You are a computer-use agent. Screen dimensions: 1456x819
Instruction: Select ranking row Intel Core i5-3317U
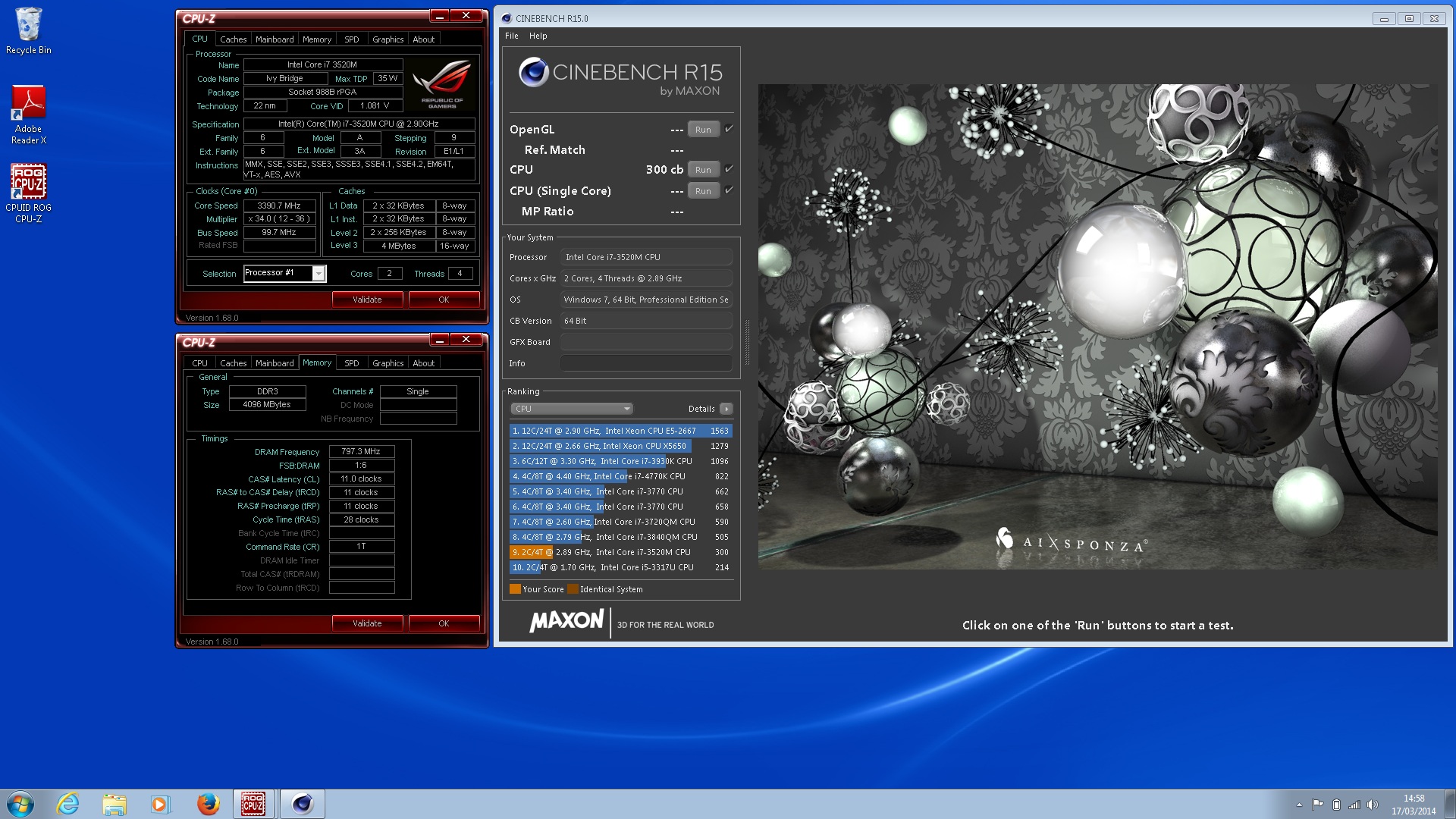click(620, 567)
